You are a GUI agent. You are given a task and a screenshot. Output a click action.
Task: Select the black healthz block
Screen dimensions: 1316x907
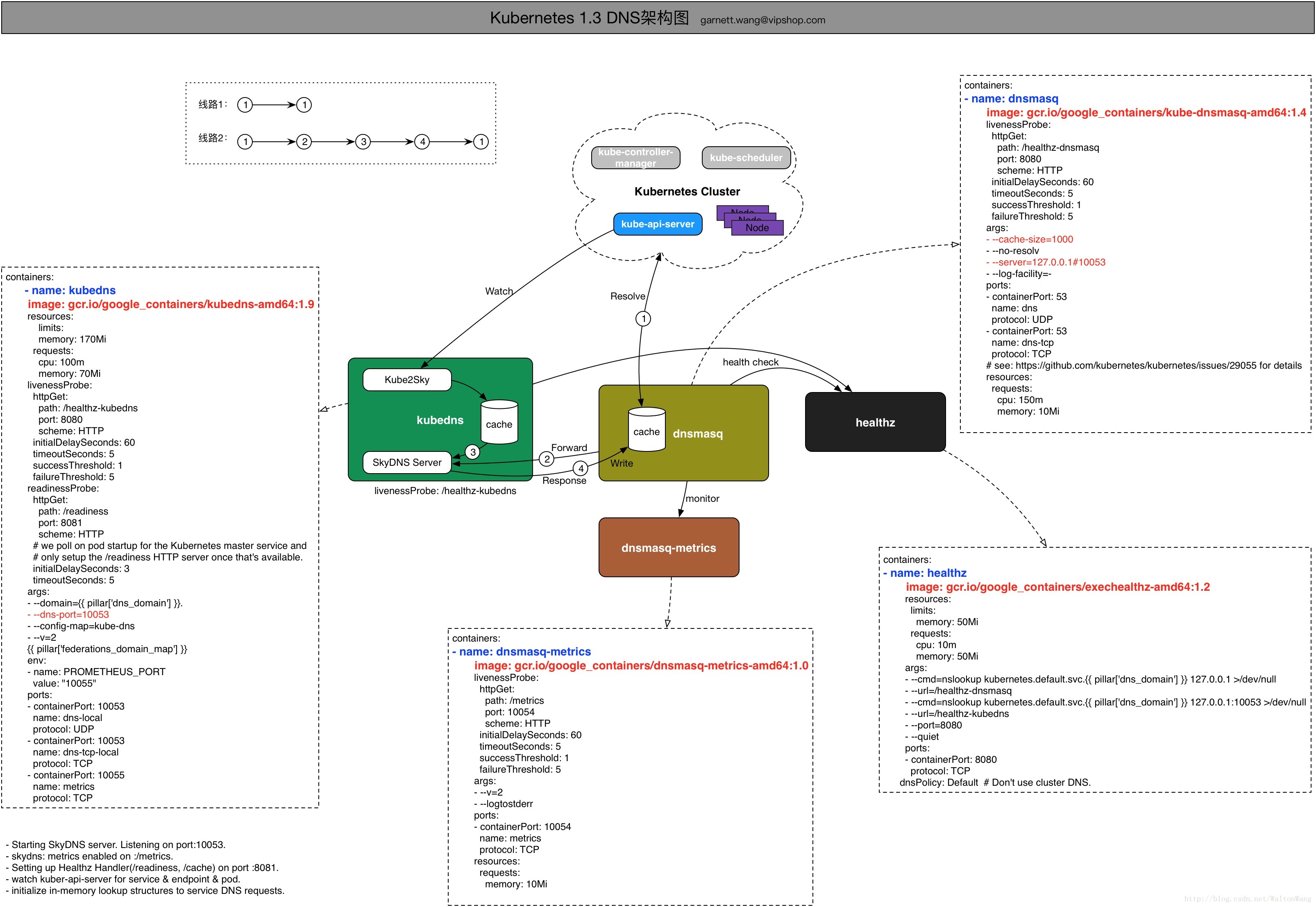tap(875, 422)
